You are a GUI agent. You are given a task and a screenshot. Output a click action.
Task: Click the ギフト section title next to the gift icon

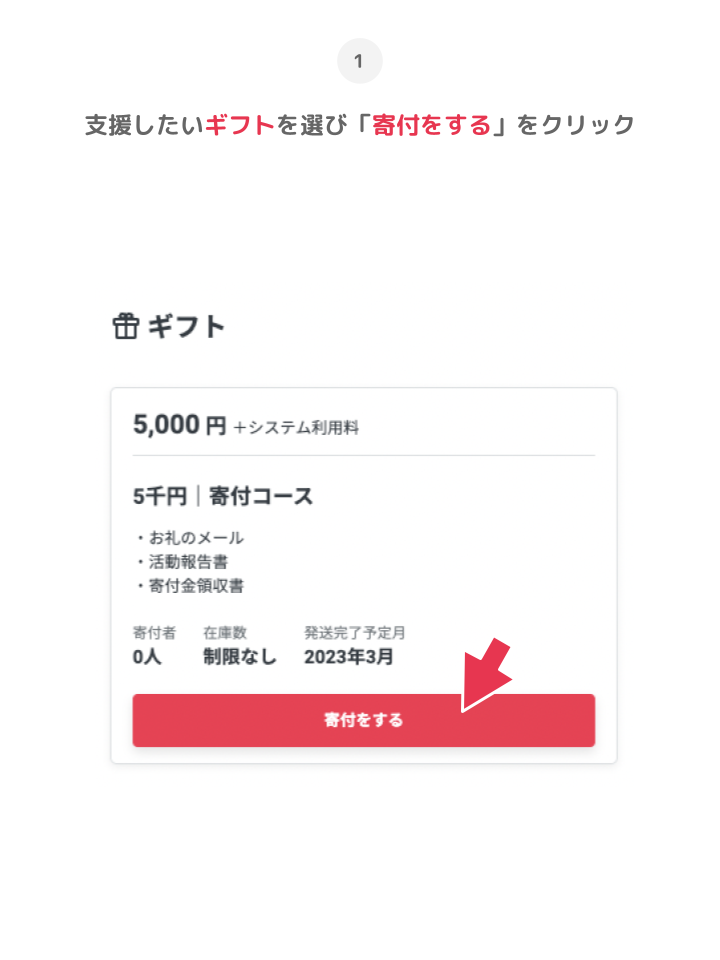click(x=187, y=327)
